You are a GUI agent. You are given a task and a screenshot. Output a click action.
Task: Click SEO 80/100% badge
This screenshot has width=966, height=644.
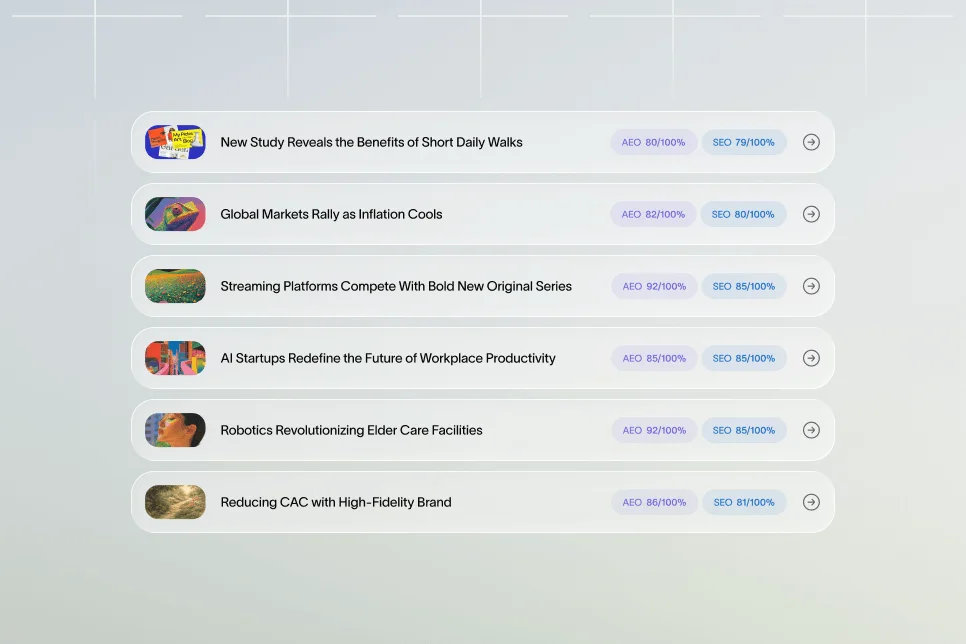point(743,214)
